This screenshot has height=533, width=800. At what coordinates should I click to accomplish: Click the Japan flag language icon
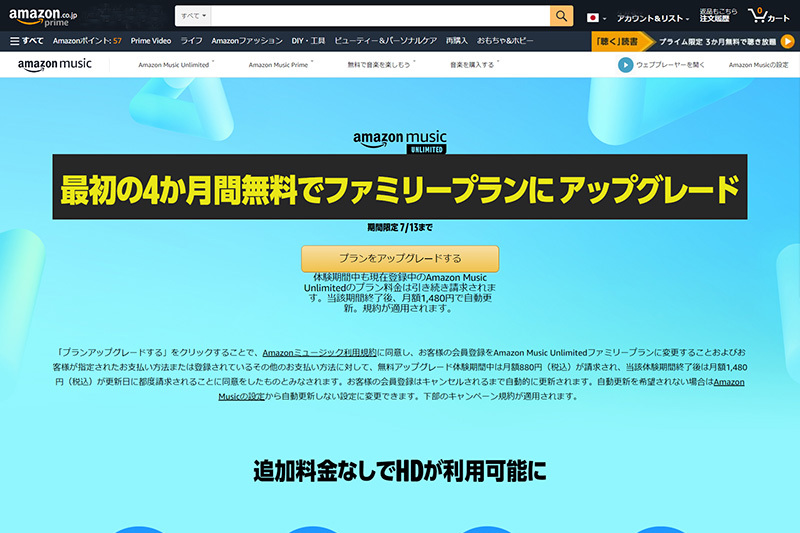point(595,17)
